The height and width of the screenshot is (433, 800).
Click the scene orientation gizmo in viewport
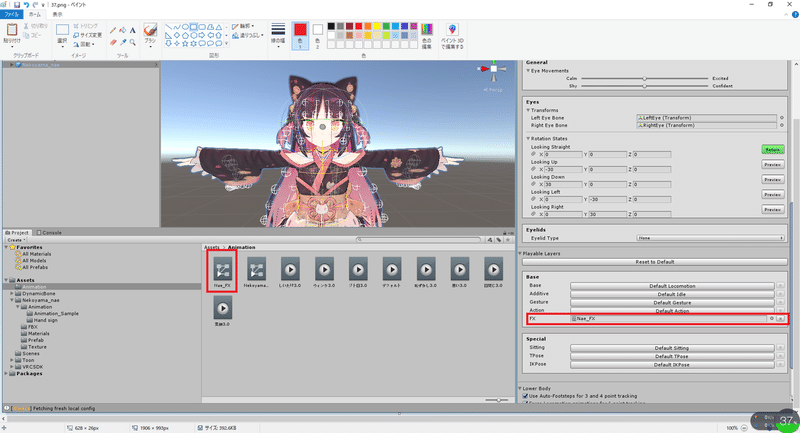pos(493,70)
